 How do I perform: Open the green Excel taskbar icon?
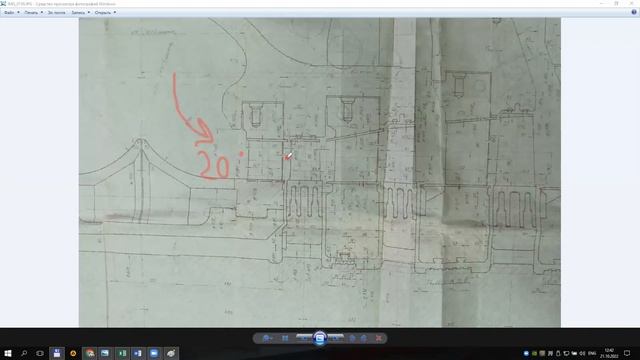click(122, 353)
